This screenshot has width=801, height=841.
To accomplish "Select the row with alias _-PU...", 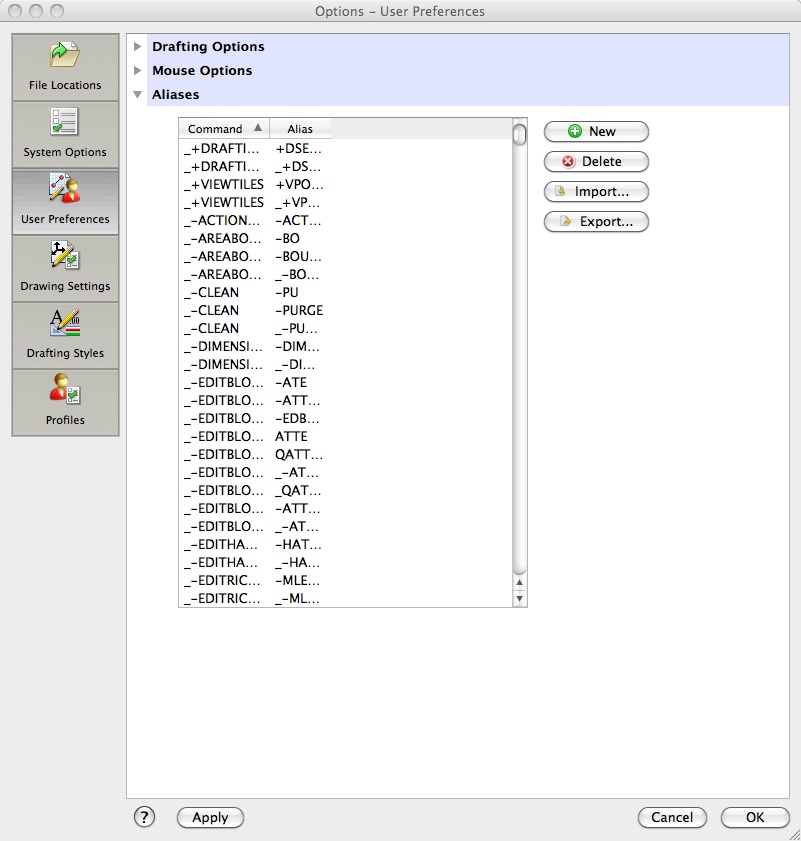I will click(346, 328).
